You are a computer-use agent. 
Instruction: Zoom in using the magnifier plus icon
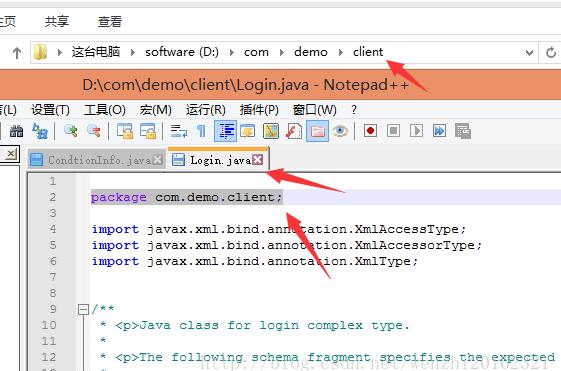click(70, 131)
